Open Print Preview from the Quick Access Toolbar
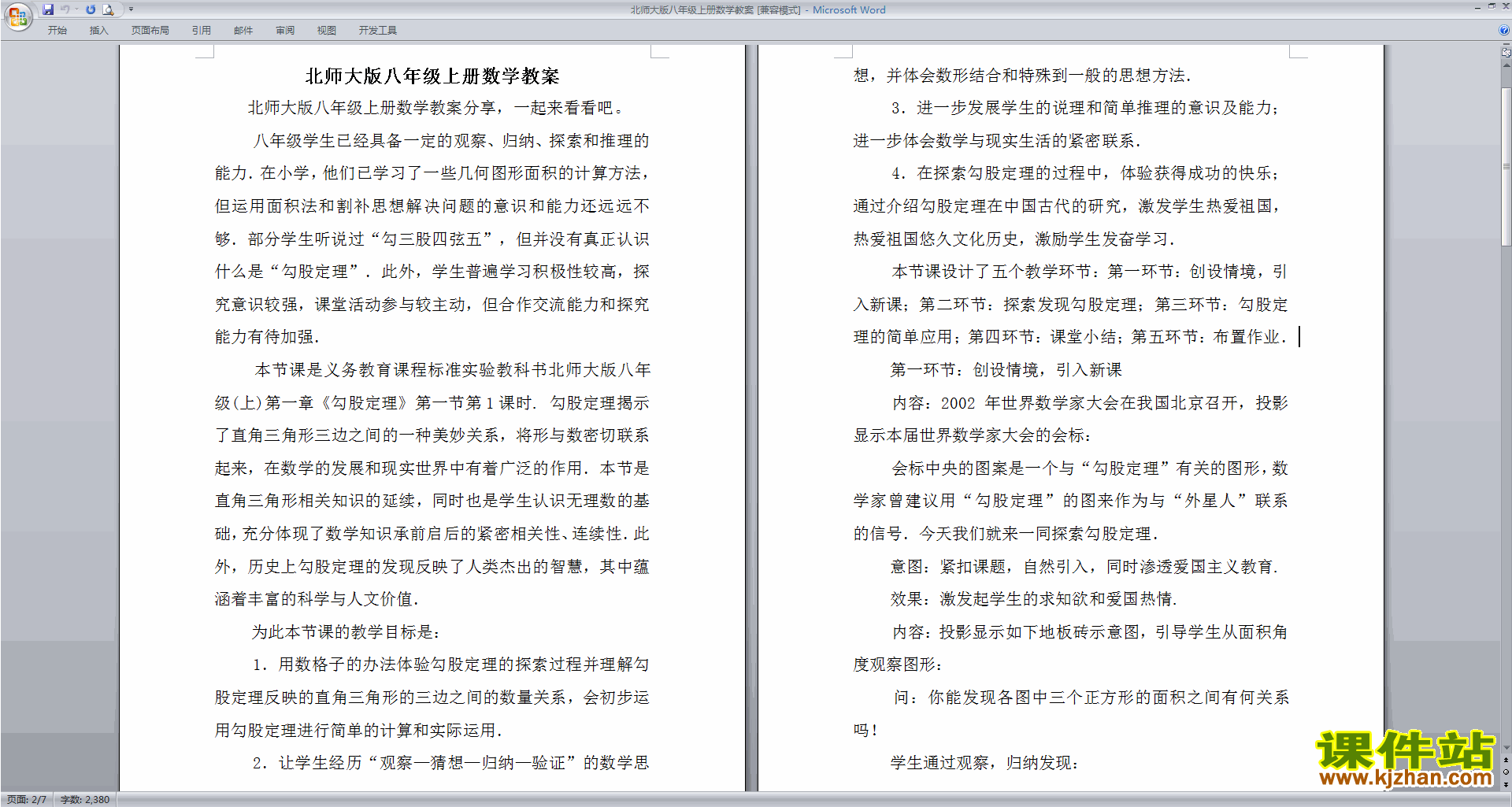 coord(109,9)
